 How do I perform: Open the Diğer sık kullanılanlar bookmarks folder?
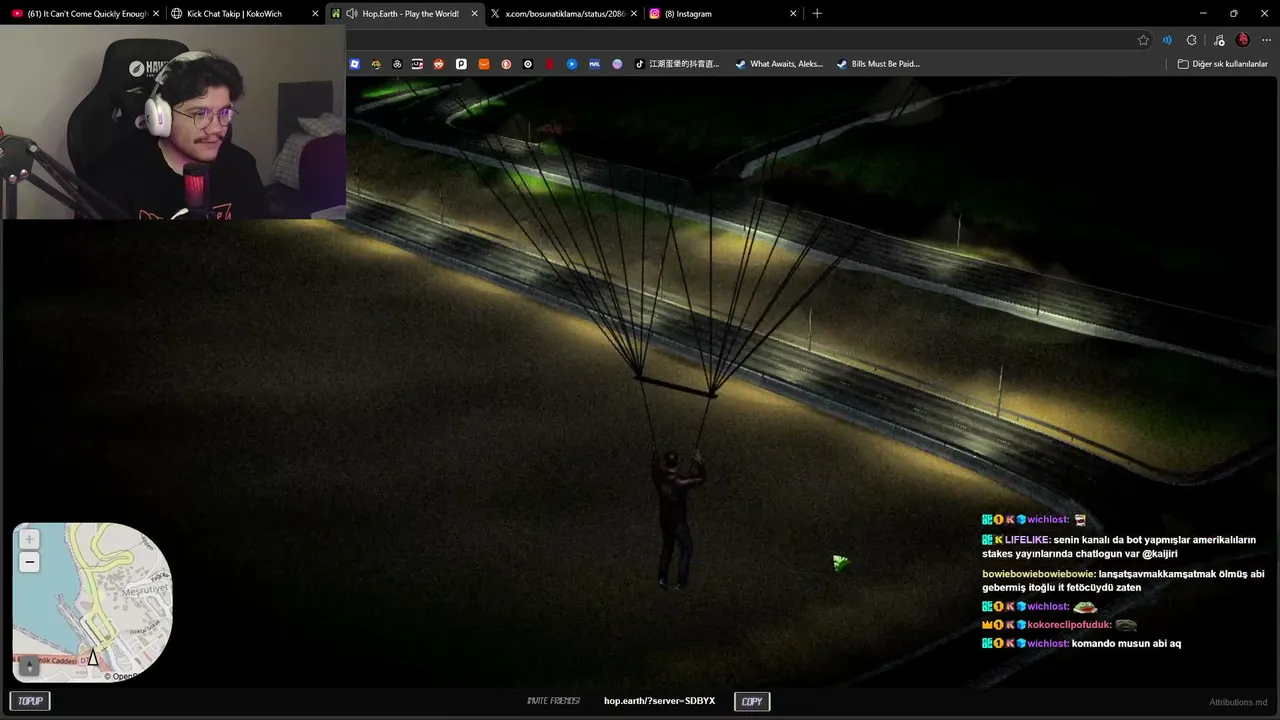1222,64
